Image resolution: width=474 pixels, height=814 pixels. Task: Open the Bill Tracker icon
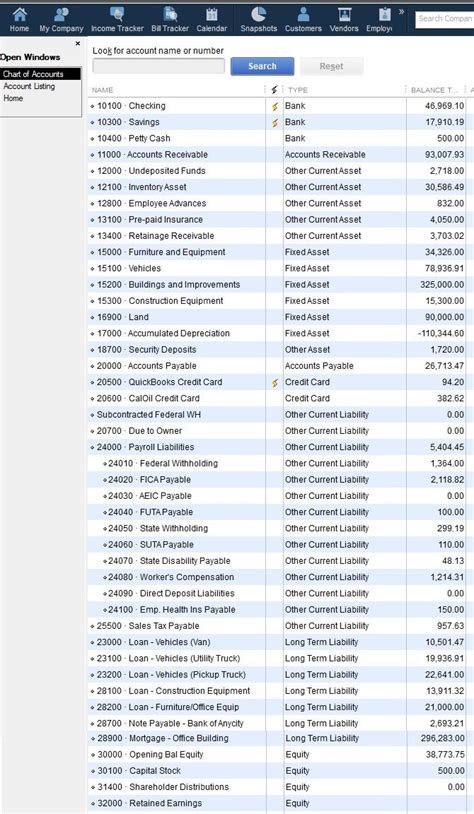click(x=170, y=15)
